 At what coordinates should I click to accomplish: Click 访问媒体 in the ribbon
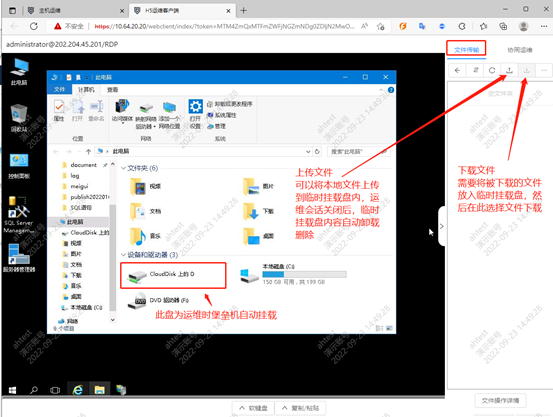tap(122, 111)
